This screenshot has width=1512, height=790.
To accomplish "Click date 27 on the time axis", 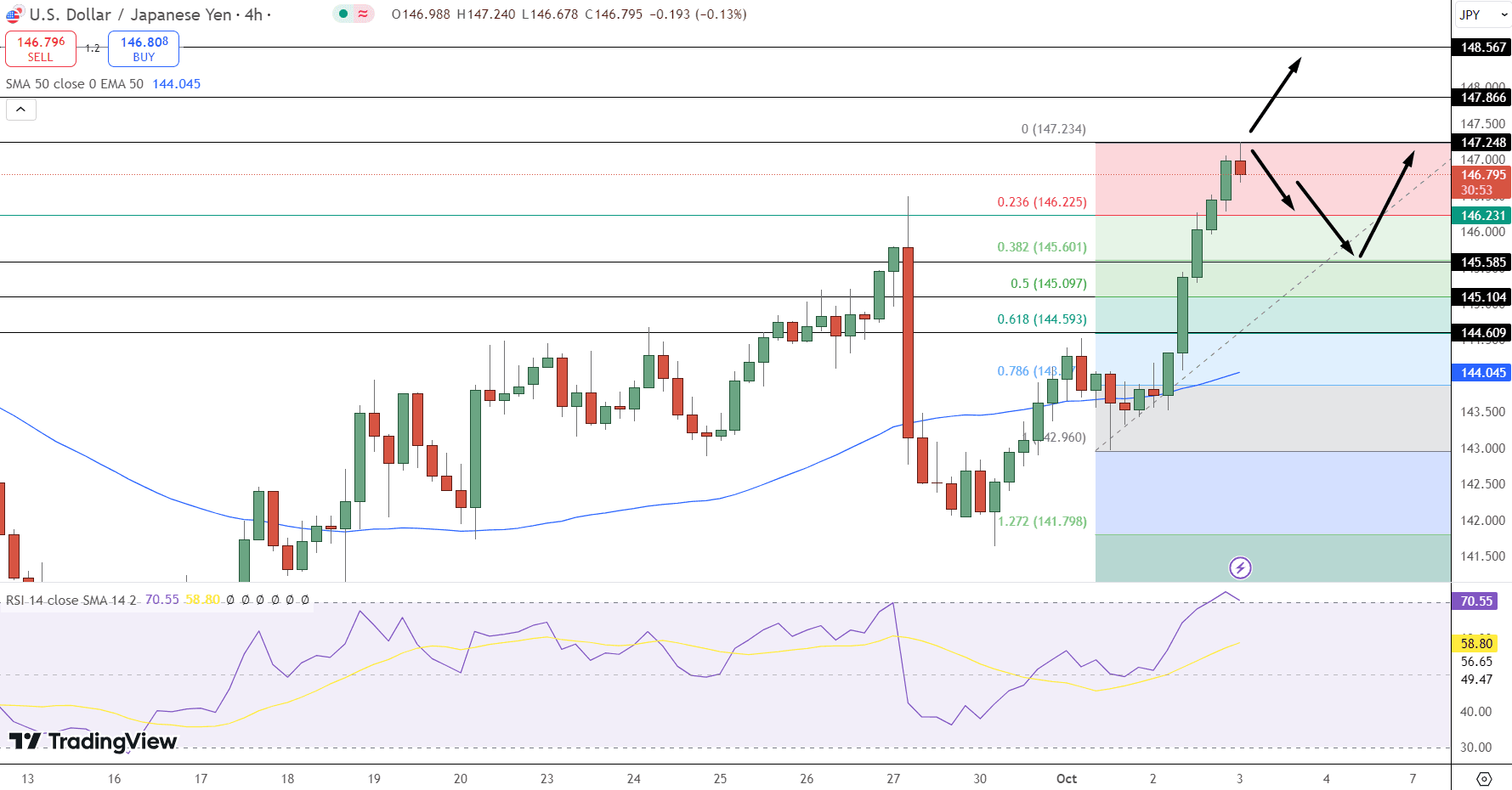I will point(893,779).
